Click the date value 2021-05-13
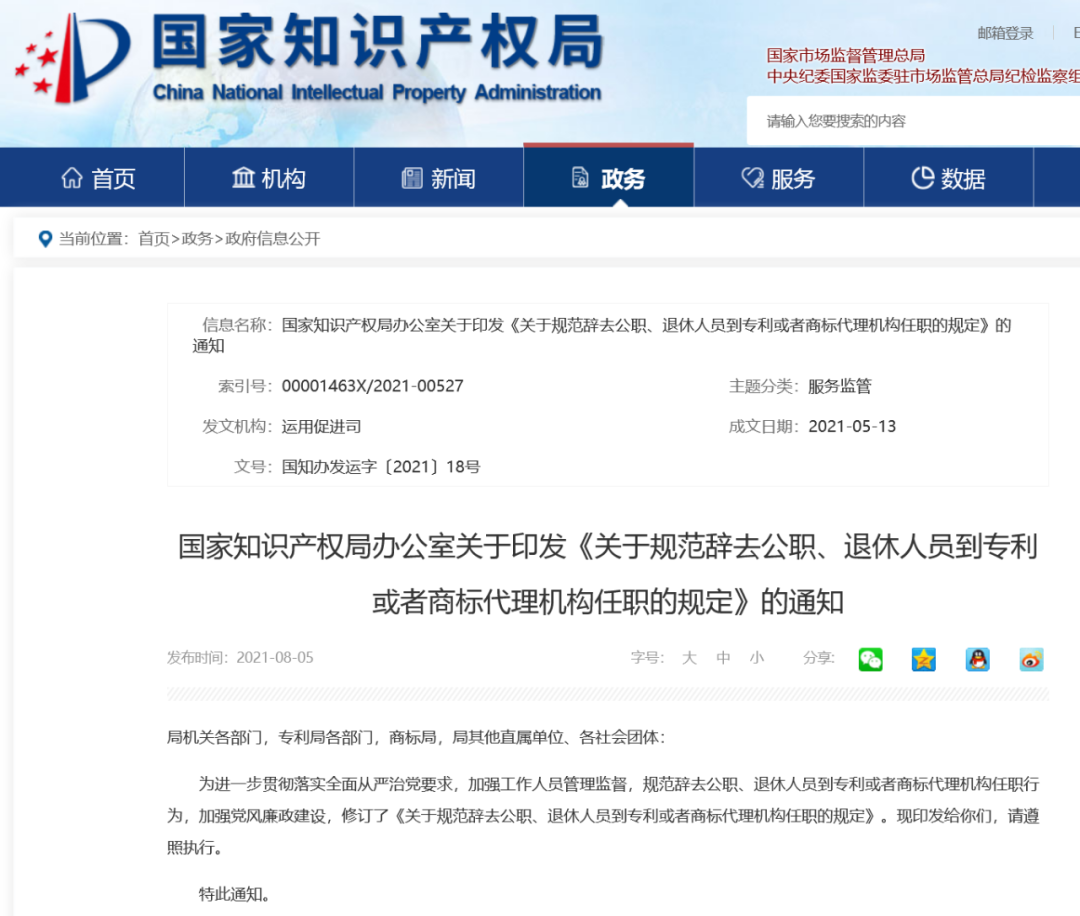The image size is (1080, 916). [x=852, y=426]
